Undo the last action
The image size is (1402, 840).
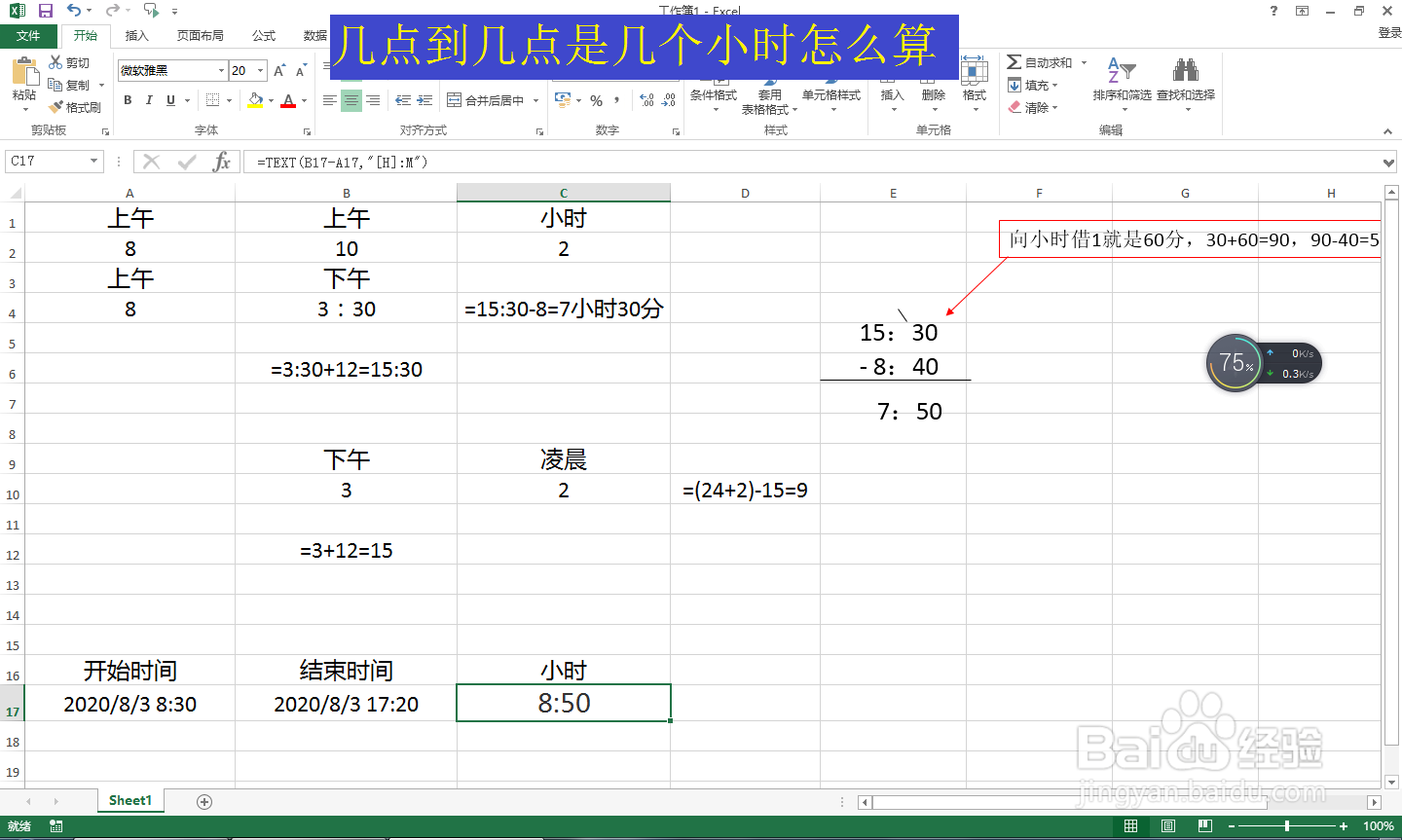click(74, 11)
